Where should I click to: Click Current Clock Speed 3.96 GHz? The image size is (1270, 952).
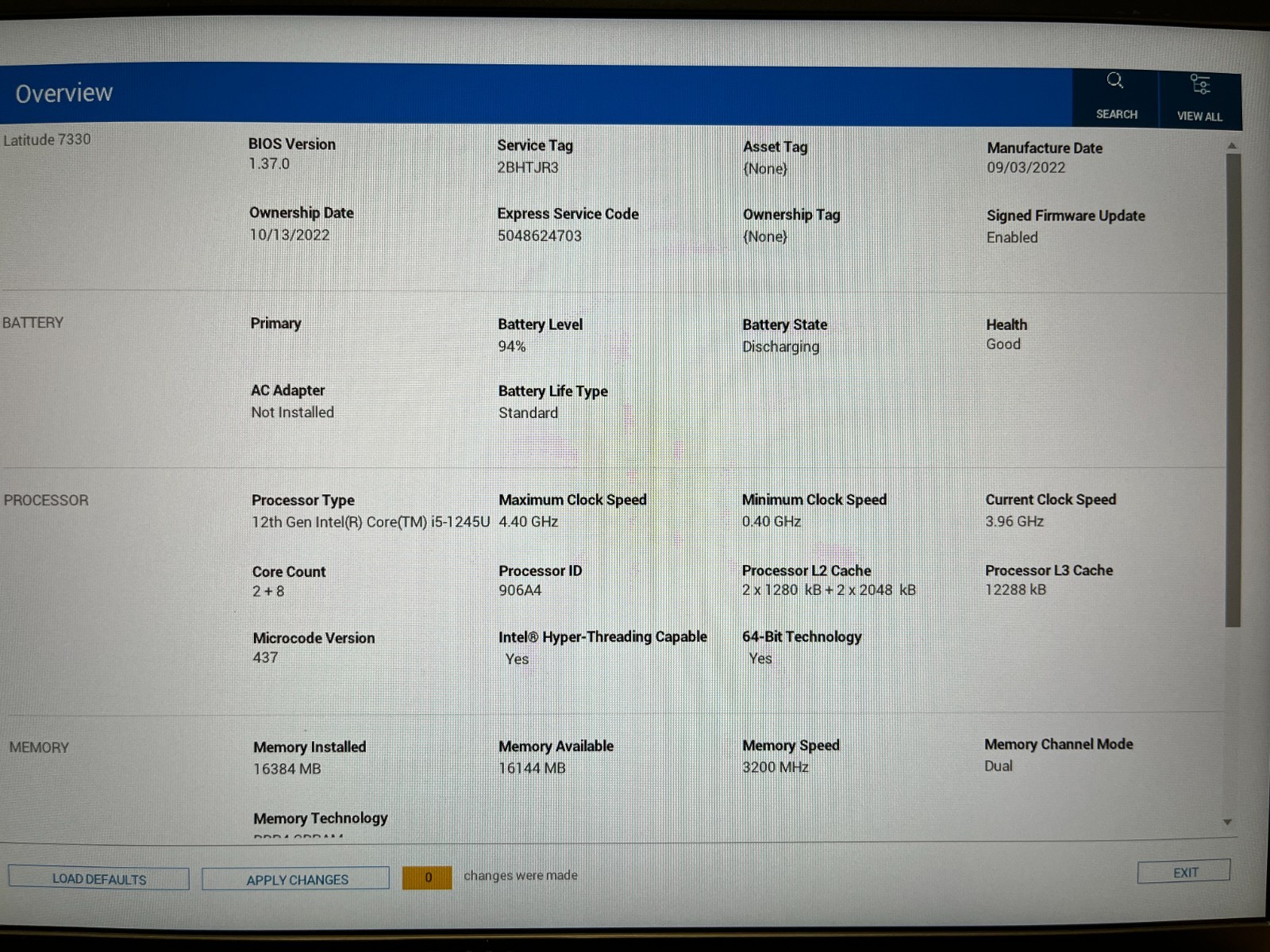1014,521
